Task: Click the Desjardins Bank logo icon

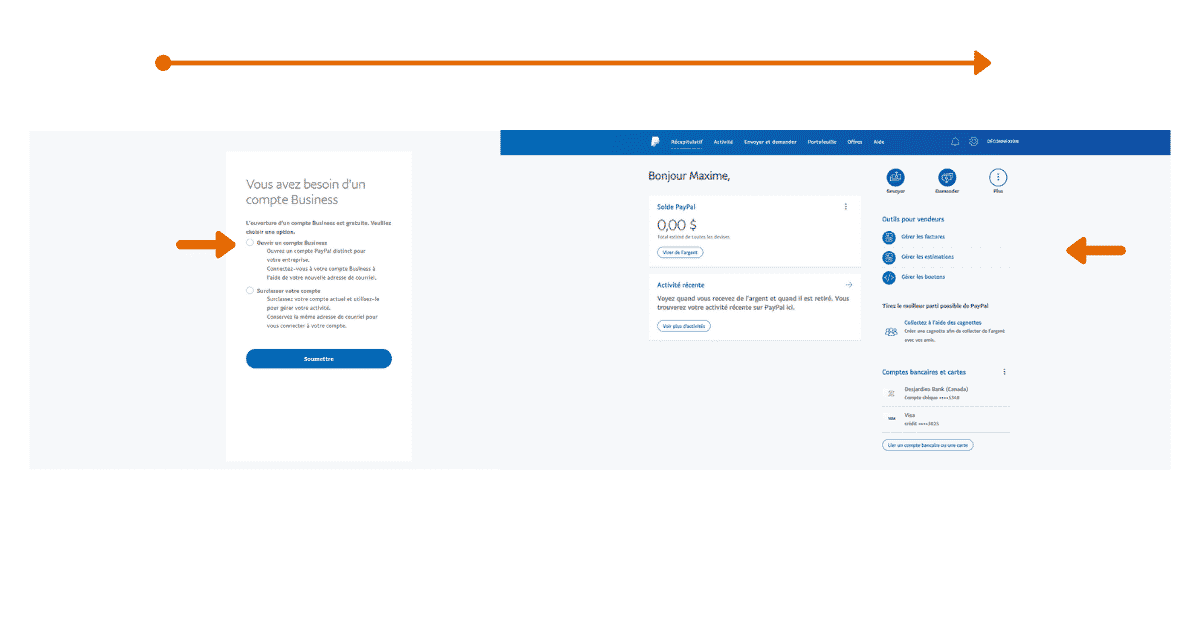Action: [x=890, y=393]
